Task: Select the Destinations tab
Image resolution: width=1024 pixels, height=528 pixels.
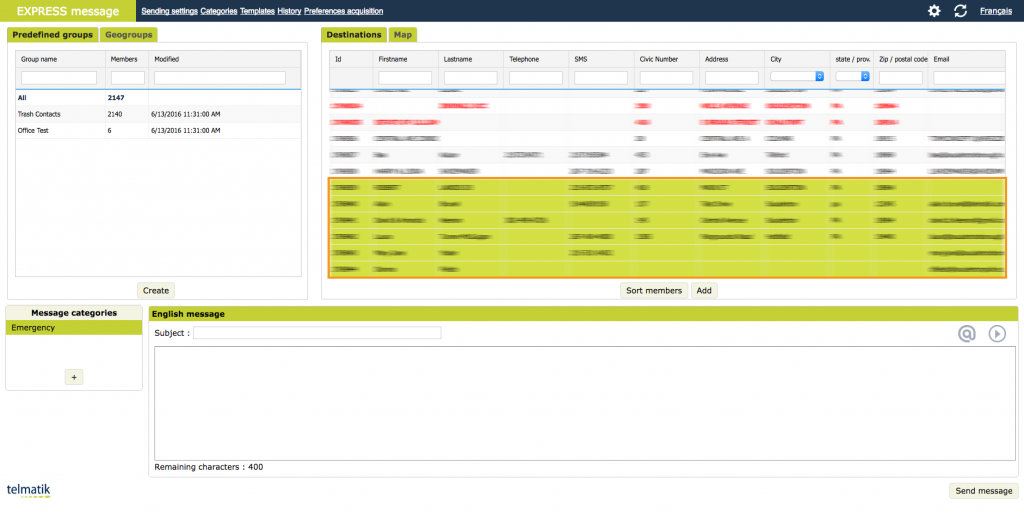Action: tap(353, 35)
